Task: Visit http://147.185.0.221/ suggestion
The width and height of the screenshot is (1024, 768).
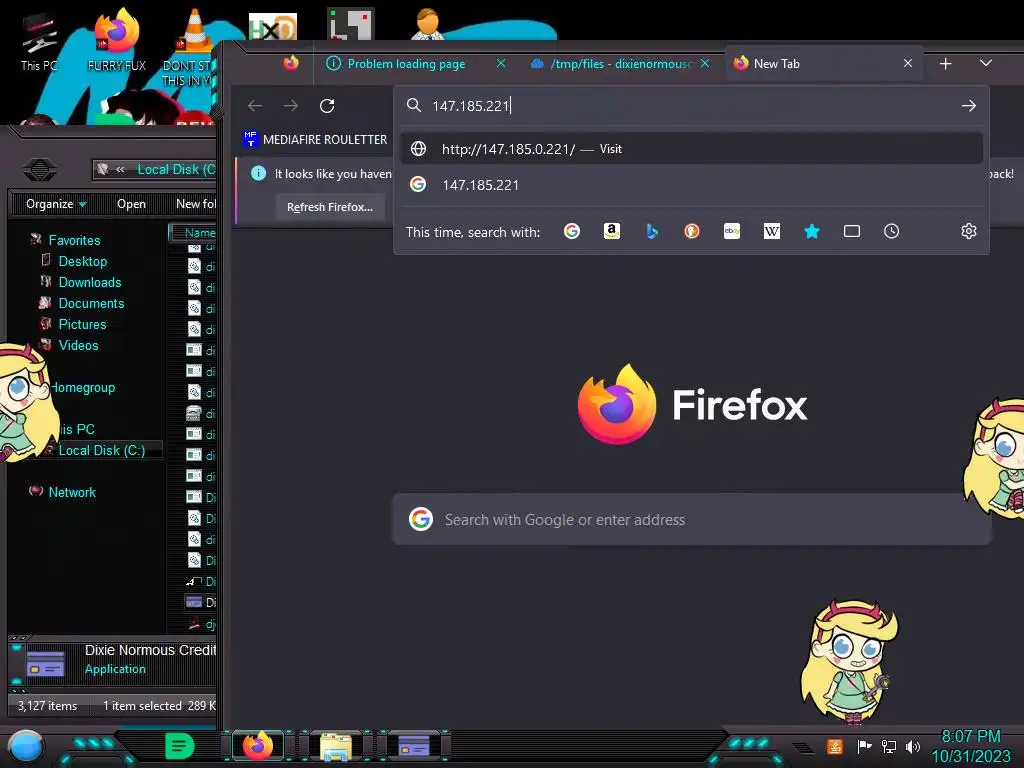Action: coord(692,149)
